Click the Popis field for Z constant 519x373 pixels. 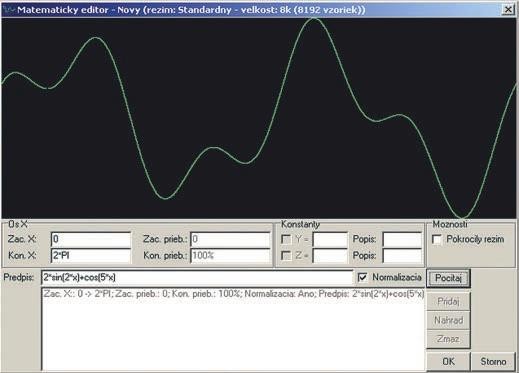402,256
